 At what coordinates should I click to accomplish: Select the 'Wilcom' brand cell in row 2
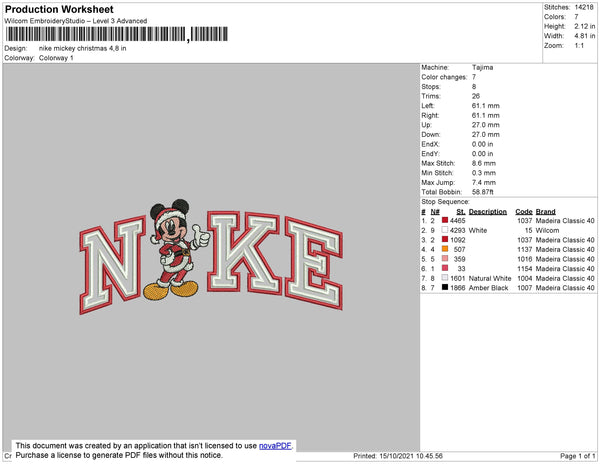pyautogui.click(x=547, y=230)
